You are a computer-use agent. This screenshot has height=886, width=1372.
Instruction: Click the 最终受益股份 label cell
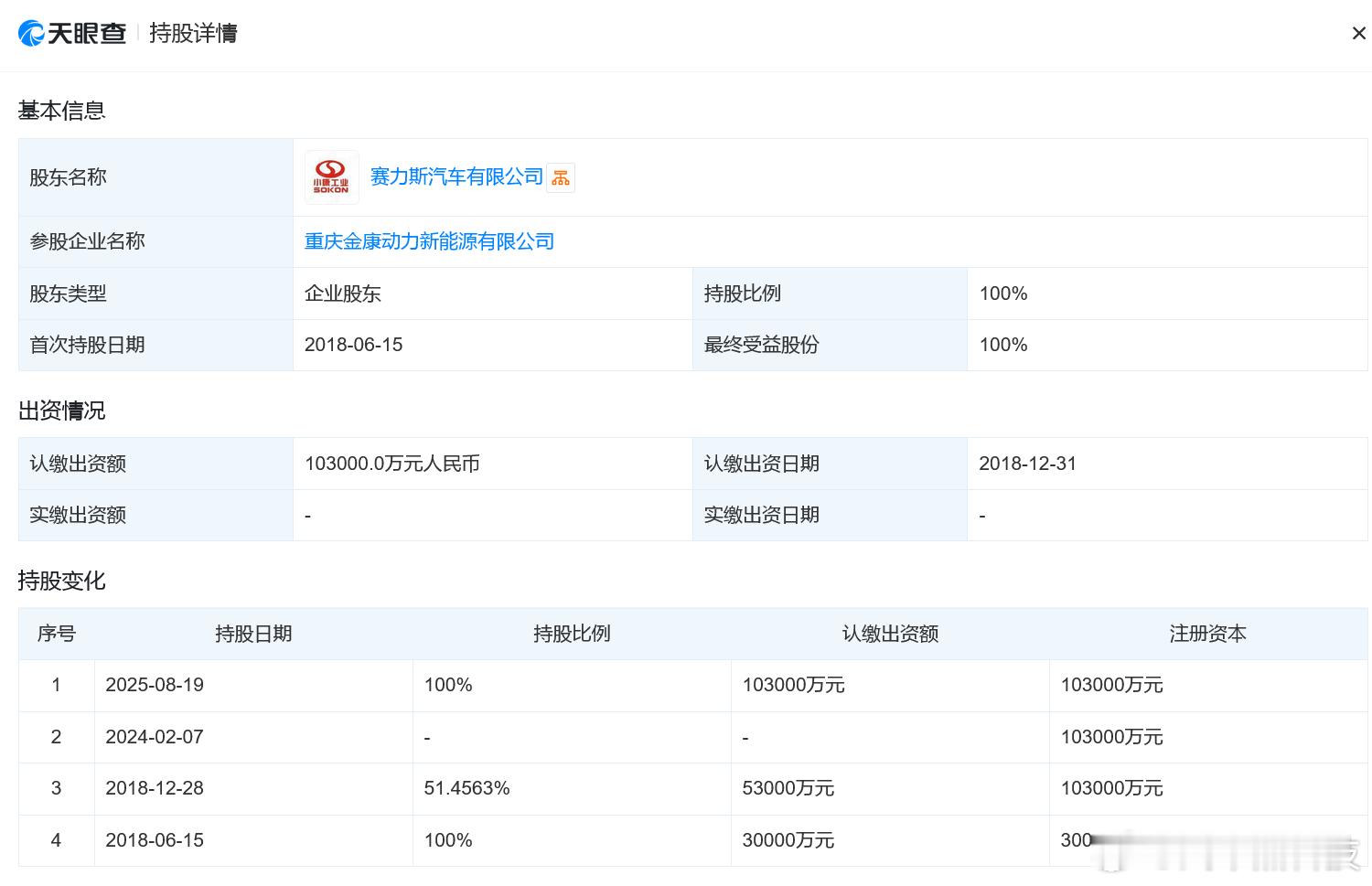click(830, 345)
